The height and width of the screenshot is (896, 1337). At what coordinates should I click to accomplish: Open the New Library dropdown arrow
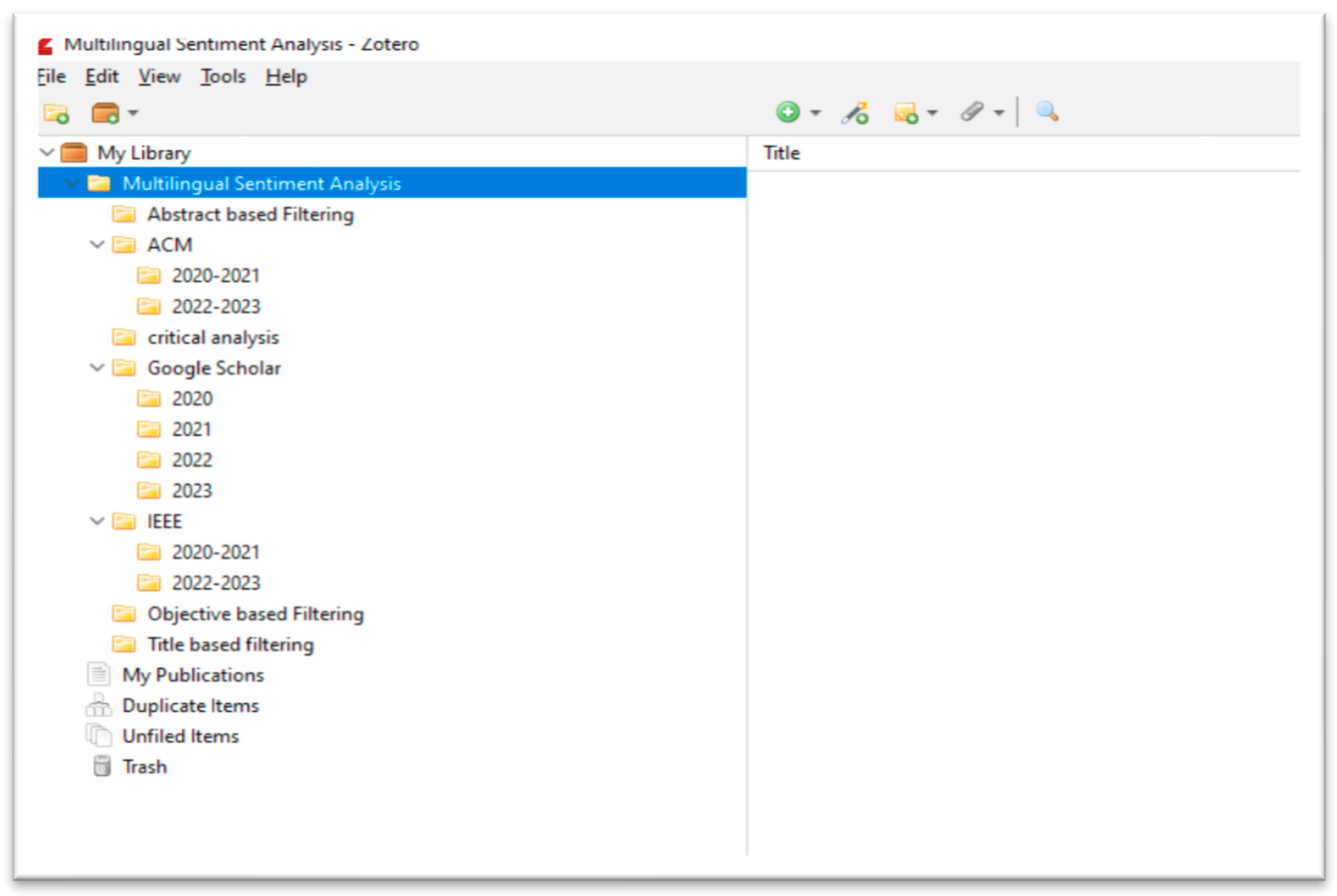(x=133, y=113)
